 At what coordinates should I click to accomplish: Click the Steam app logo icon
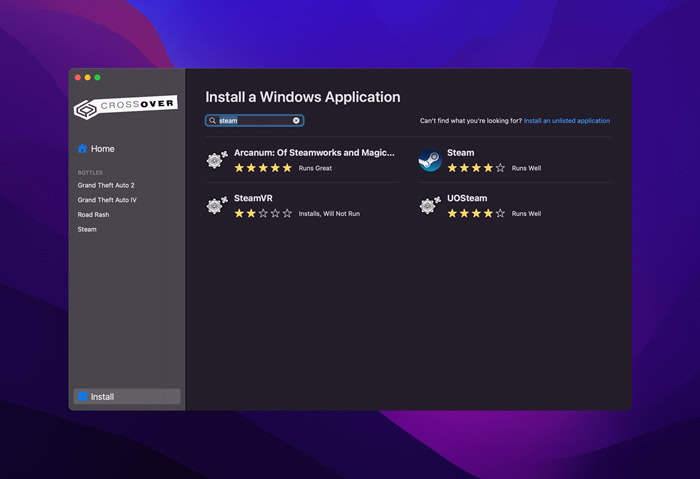(x=430, y=160)
